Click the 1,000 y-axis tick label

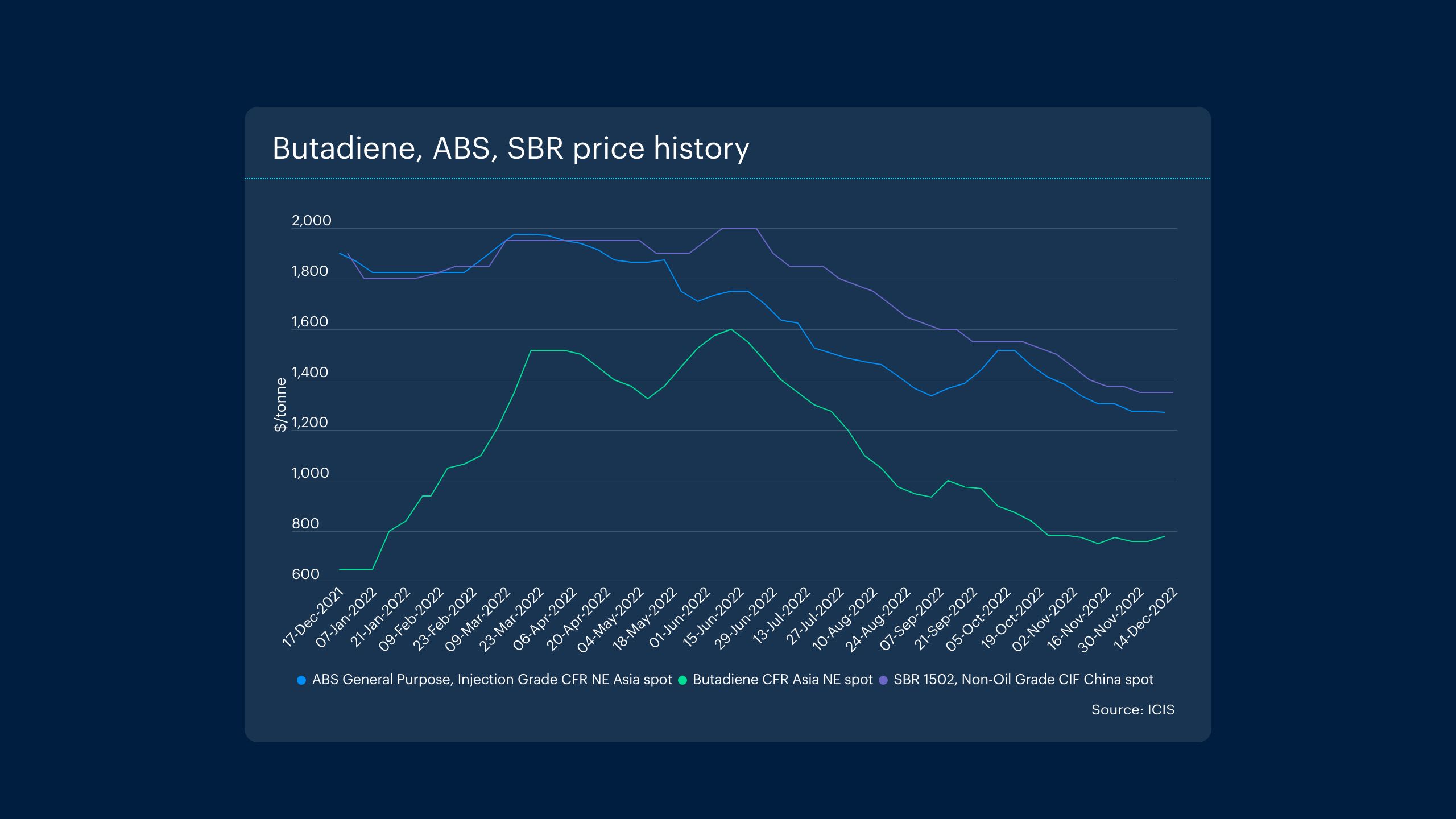[x=310, y=473]
